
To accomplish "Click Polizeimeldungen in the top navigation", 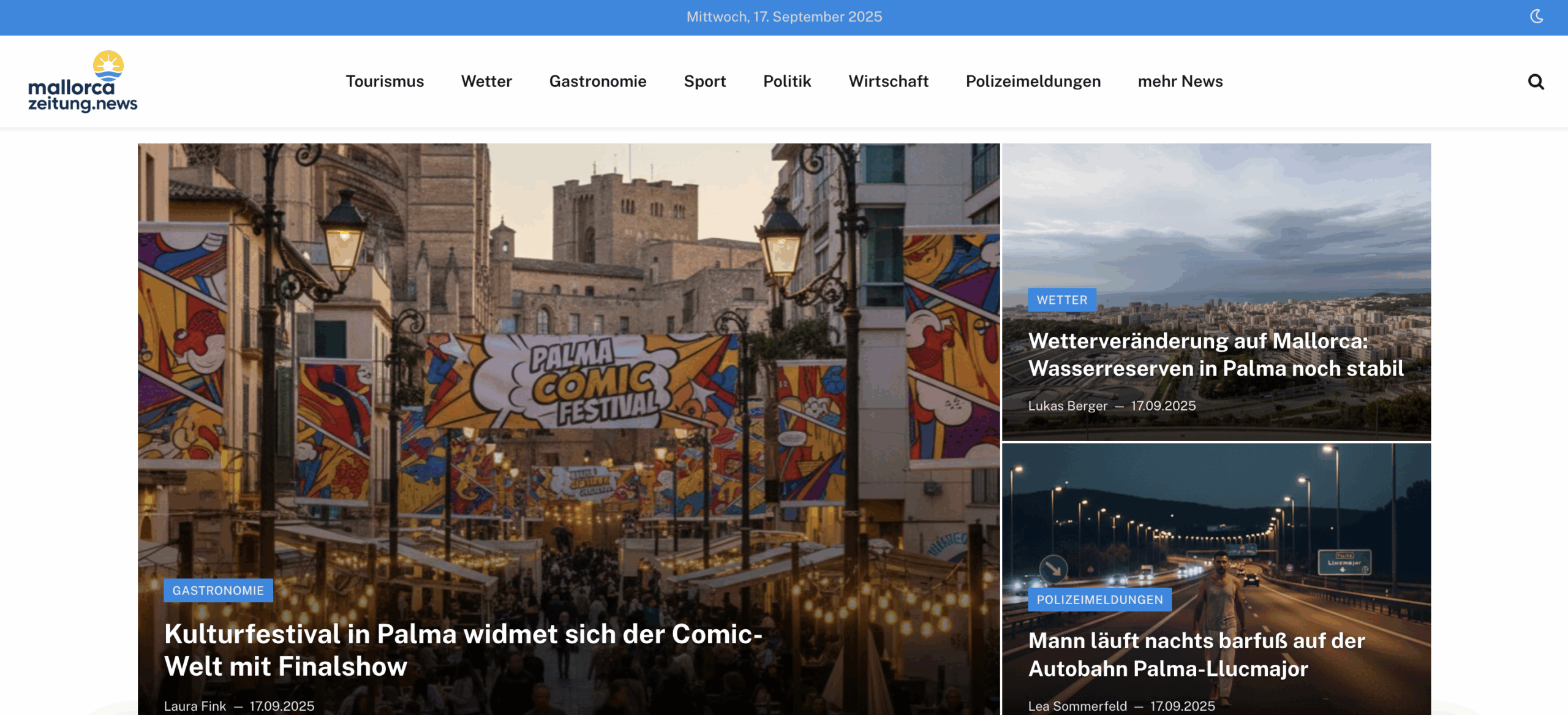I will coord(1033,81).
